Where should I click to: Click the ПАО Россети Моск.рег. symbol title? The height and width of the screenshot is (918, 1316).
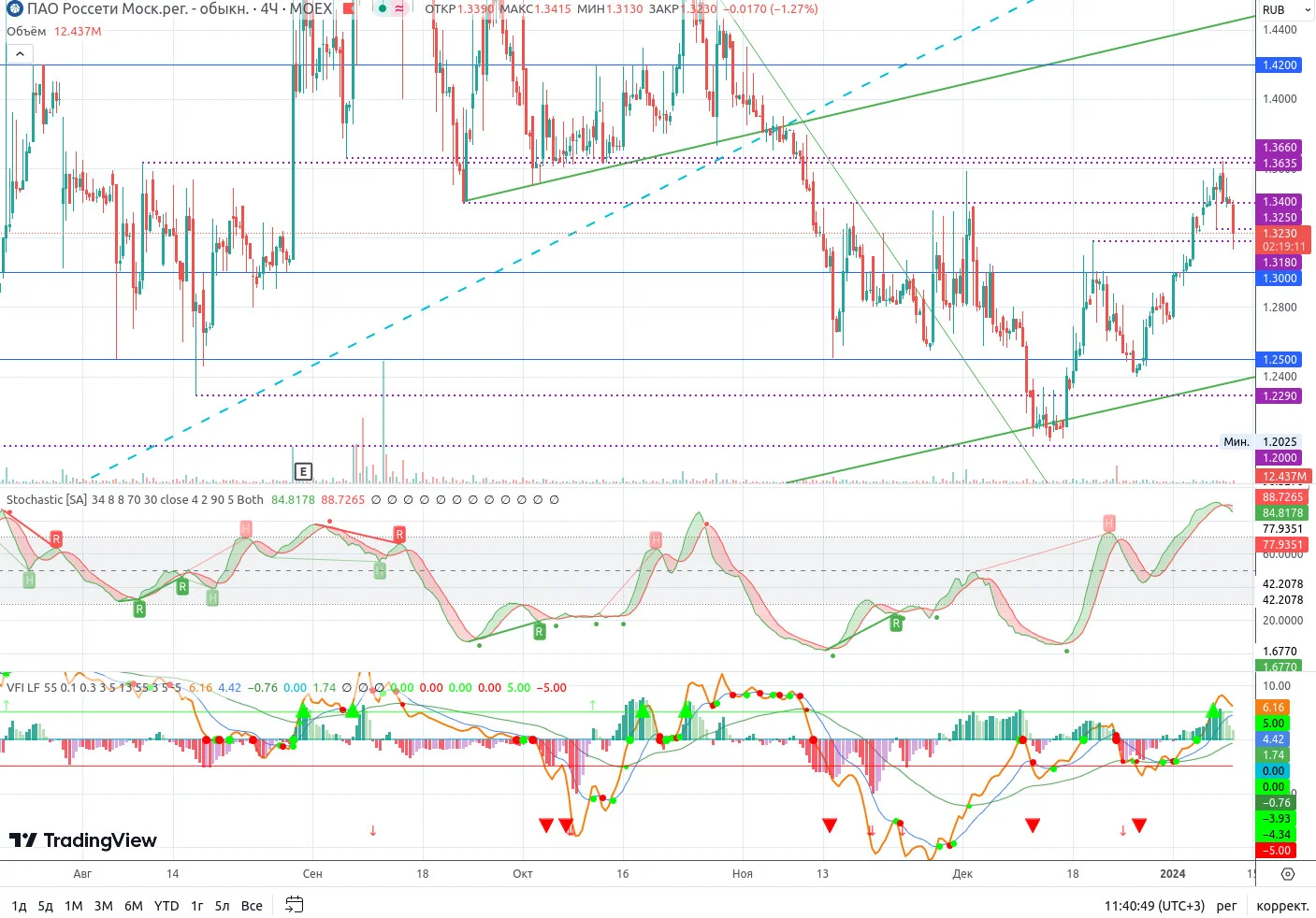point(138,9)
